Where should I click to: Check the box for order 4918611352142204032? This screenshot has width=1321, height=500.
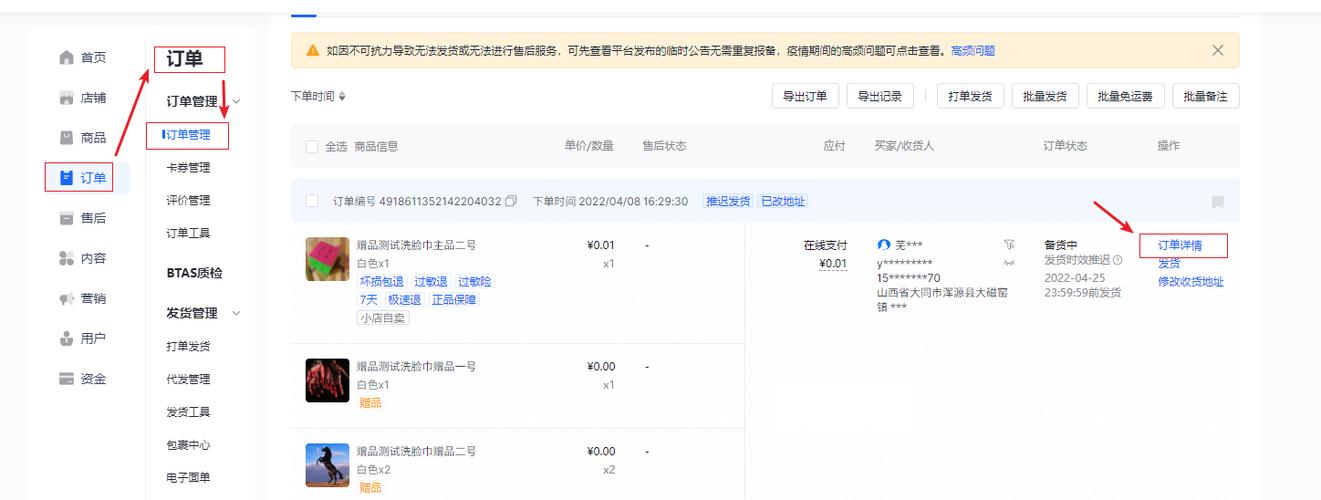click(311, 201)
